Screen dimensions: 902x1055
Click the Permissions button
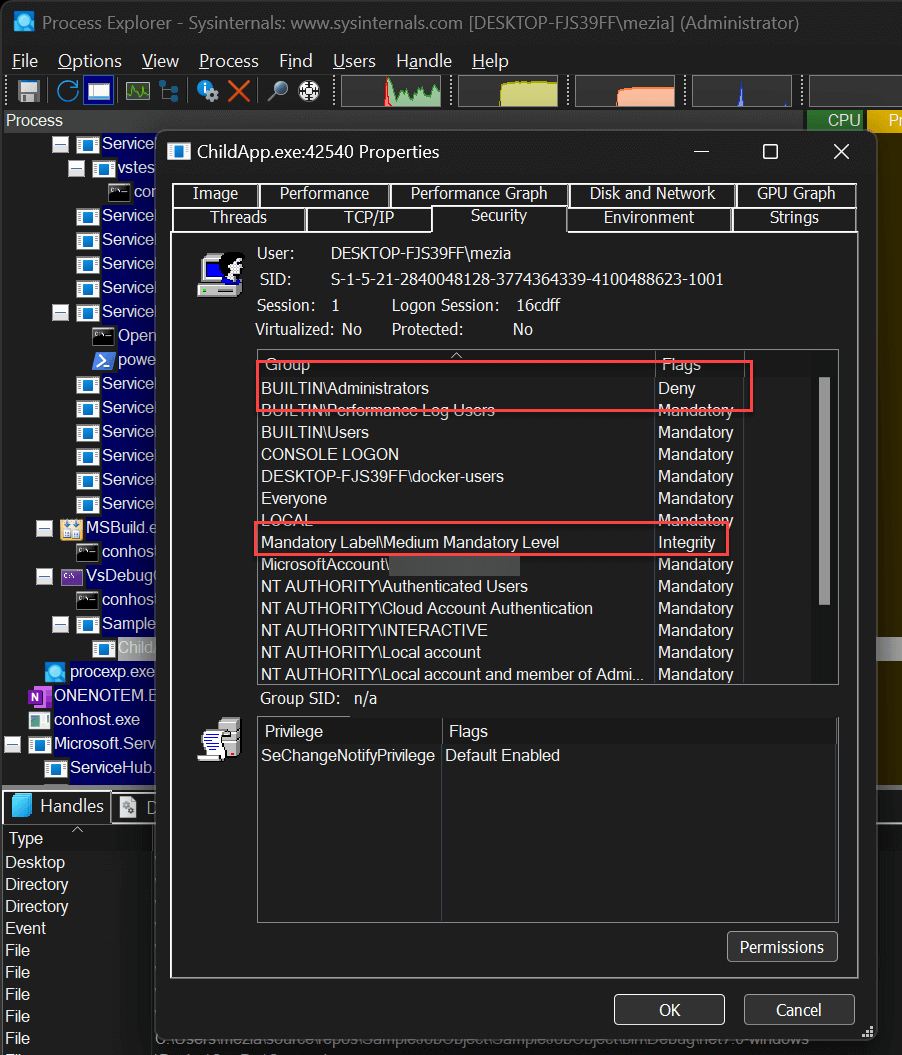click(781, 947)
